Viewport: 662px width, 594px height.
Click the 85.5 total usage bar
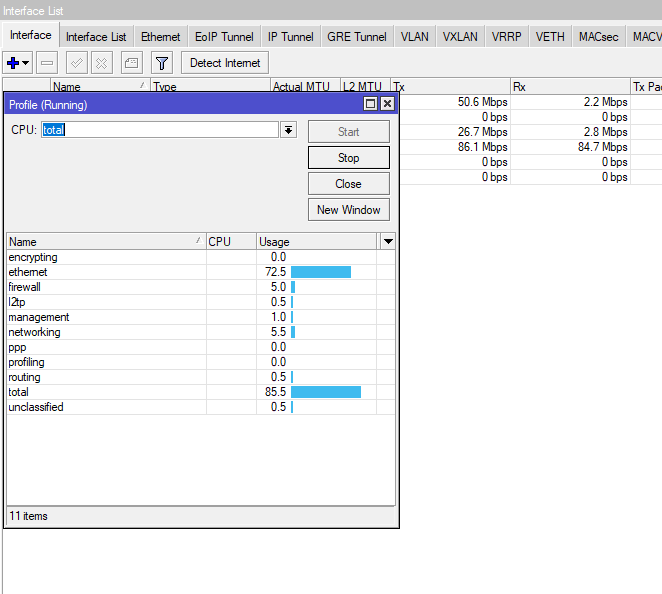point(326,392)
